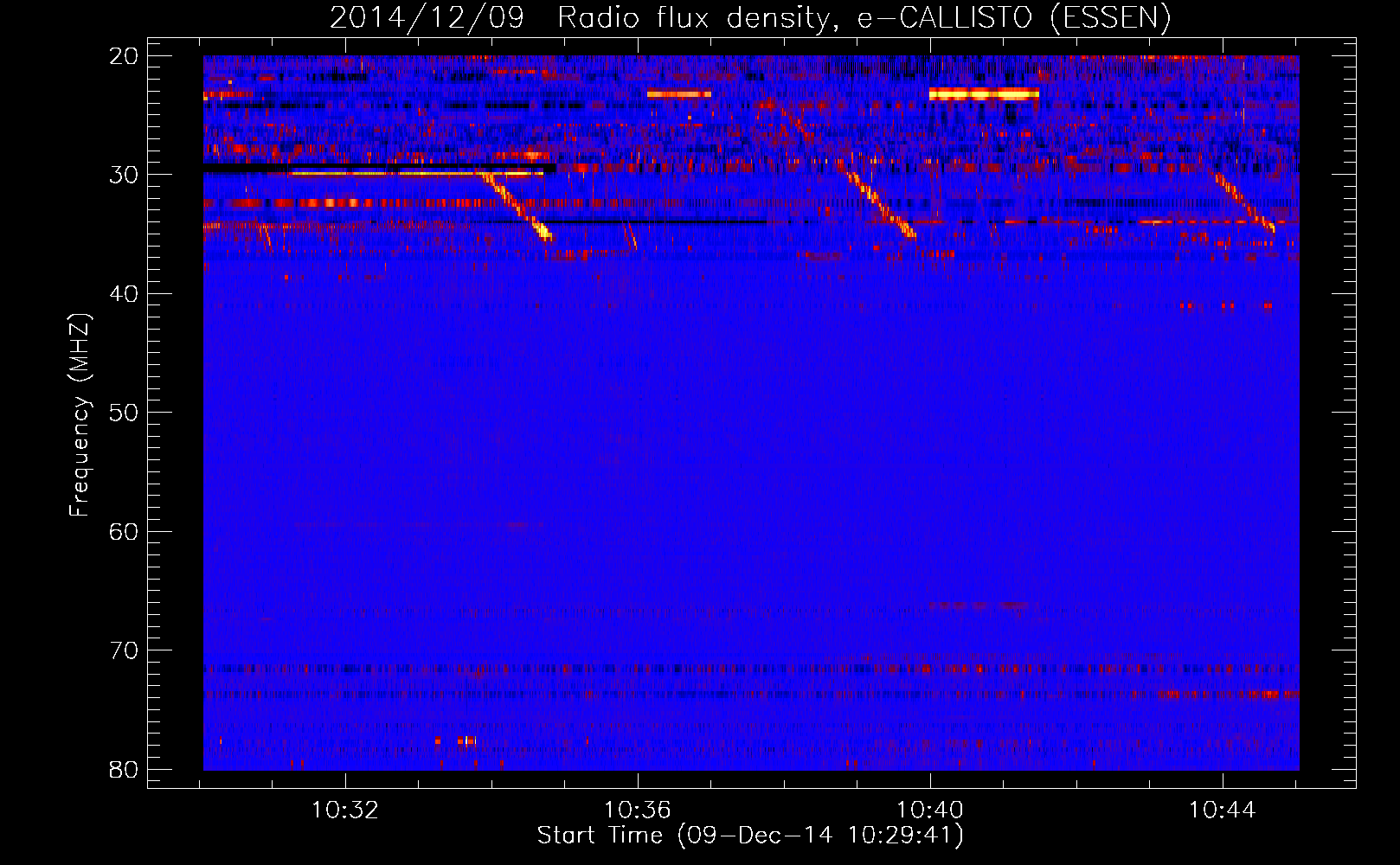
Task: Click the 'Start Time (09-Dec-14 10:29:41)' x-axis label
Action: (750, 836)
